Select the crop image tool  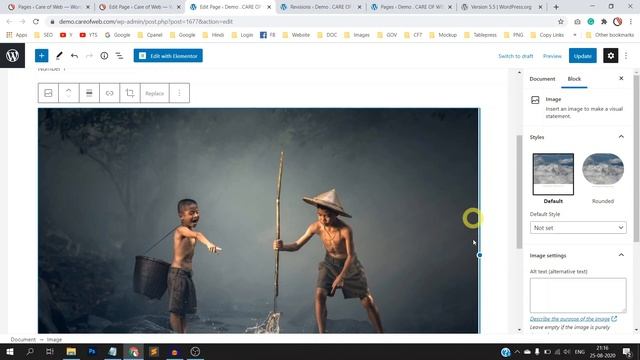(x=130, y=93)
